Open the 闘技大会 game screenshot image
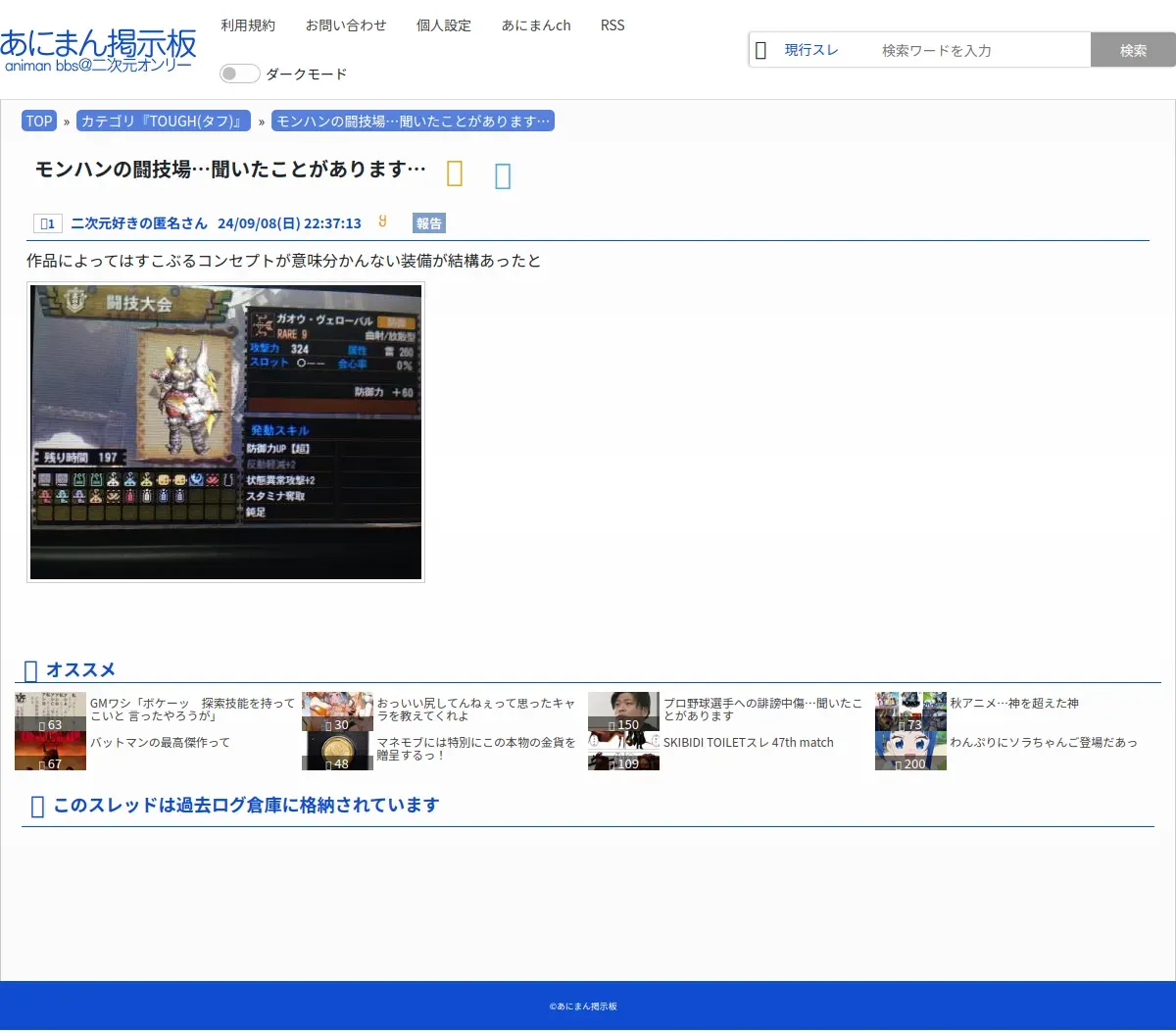Image resolution: width=1176 pixels, height=1031 pixels. pyautogui.click(x=225, y=432)
